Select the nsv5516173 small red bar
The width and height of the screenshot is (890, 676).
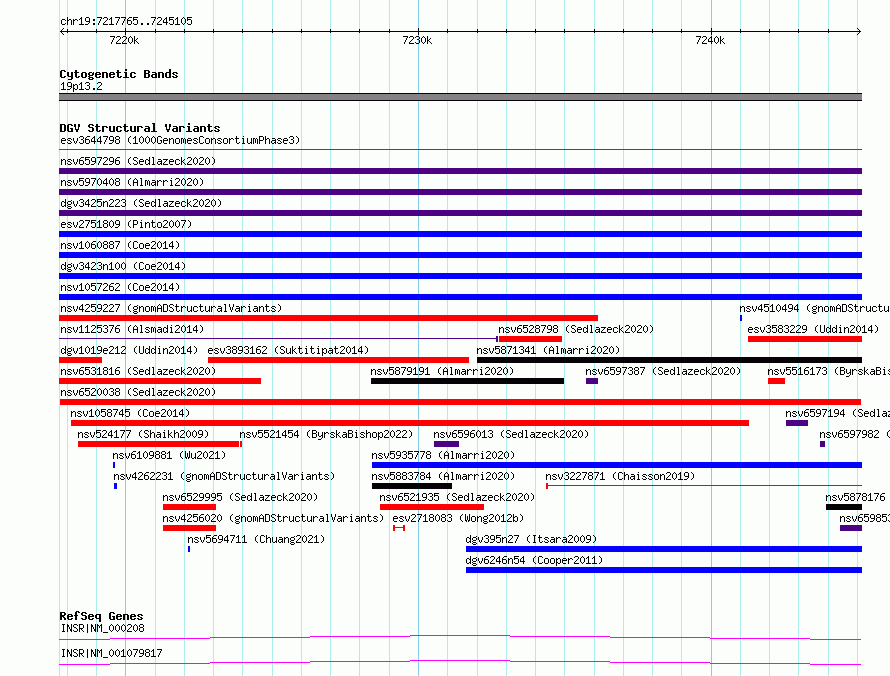point(776,381)
